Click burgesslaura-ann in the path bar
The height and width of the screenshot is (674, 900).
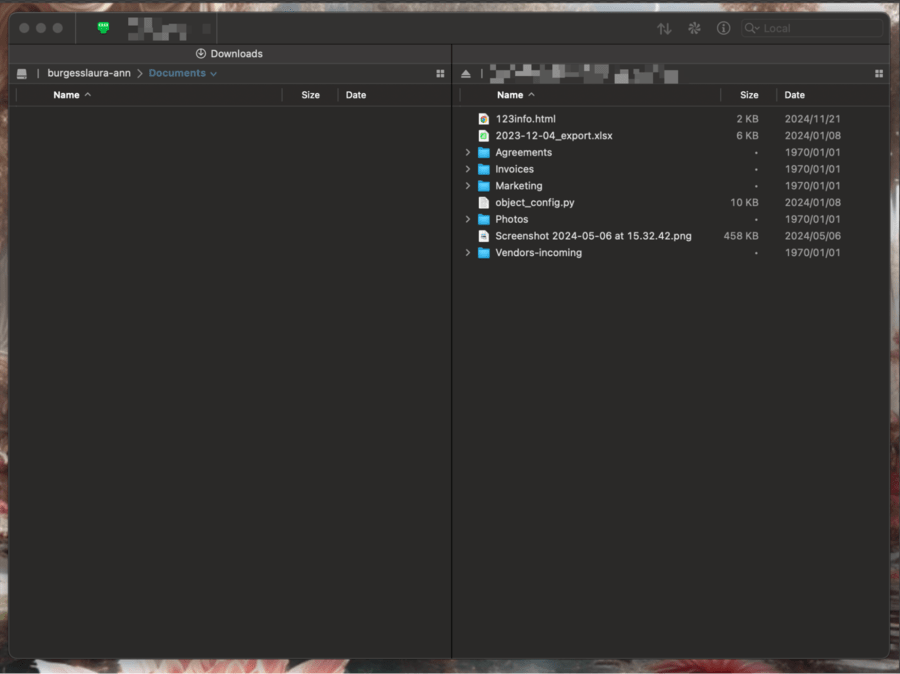89,72
